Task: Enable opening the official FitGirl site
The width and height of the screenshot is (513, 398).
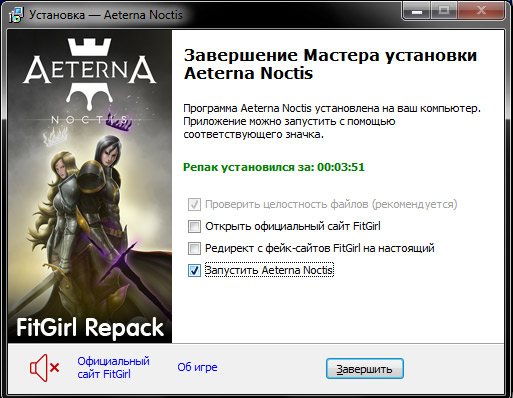Action: coord(194,226)
